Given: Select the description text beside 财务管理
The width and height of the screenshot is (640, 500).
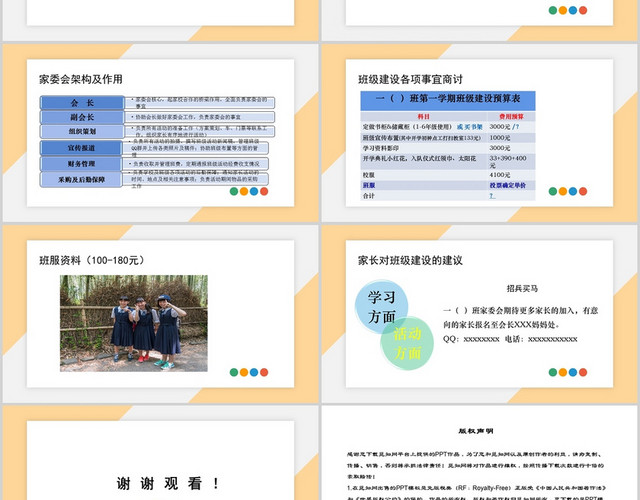Looking at the screenshot, I should pyautogui.click(x=195, y=164).
